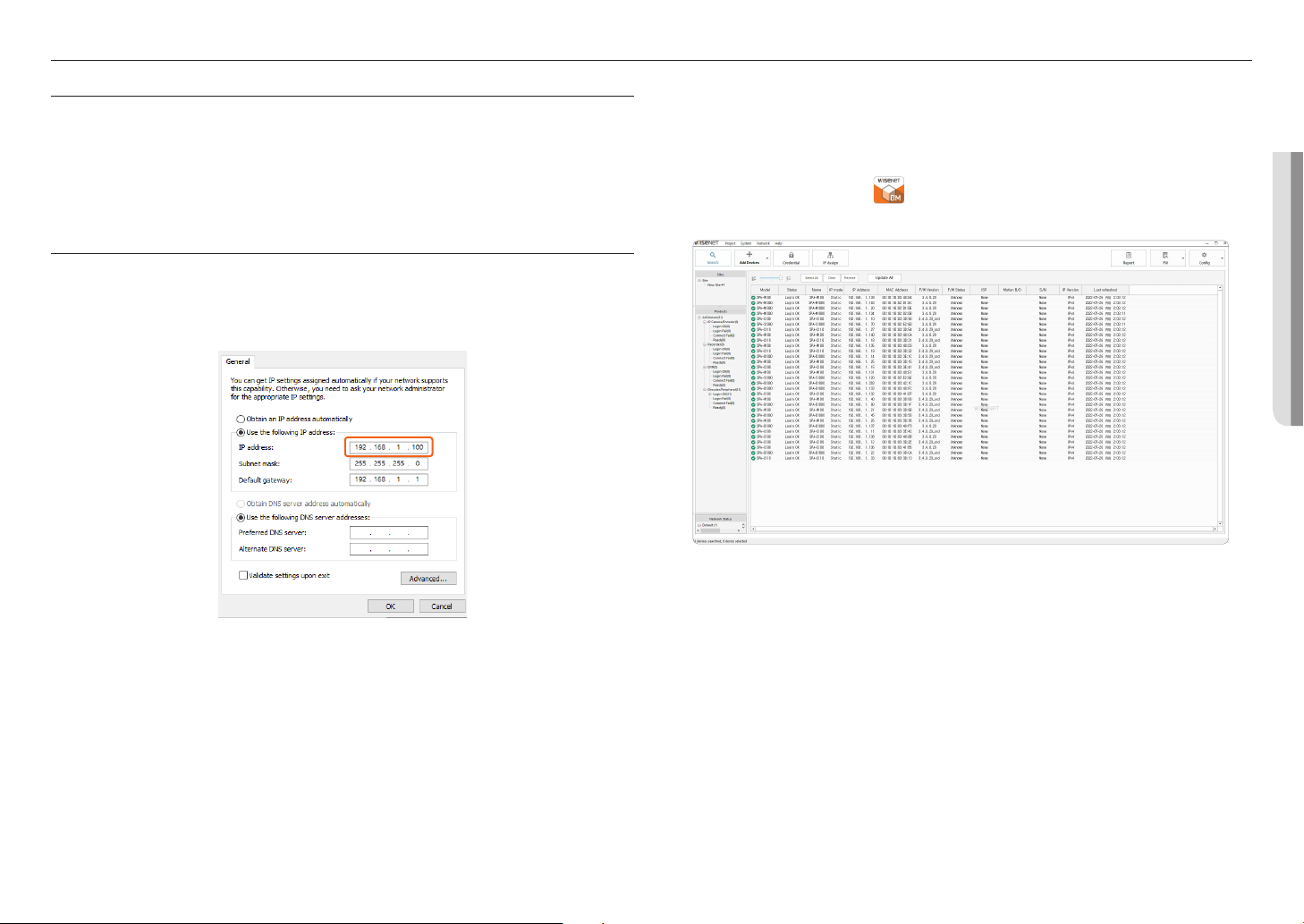Screen dimensions: 1304x924
Task: Click the Alternate DNS server field
Action: 389,548
